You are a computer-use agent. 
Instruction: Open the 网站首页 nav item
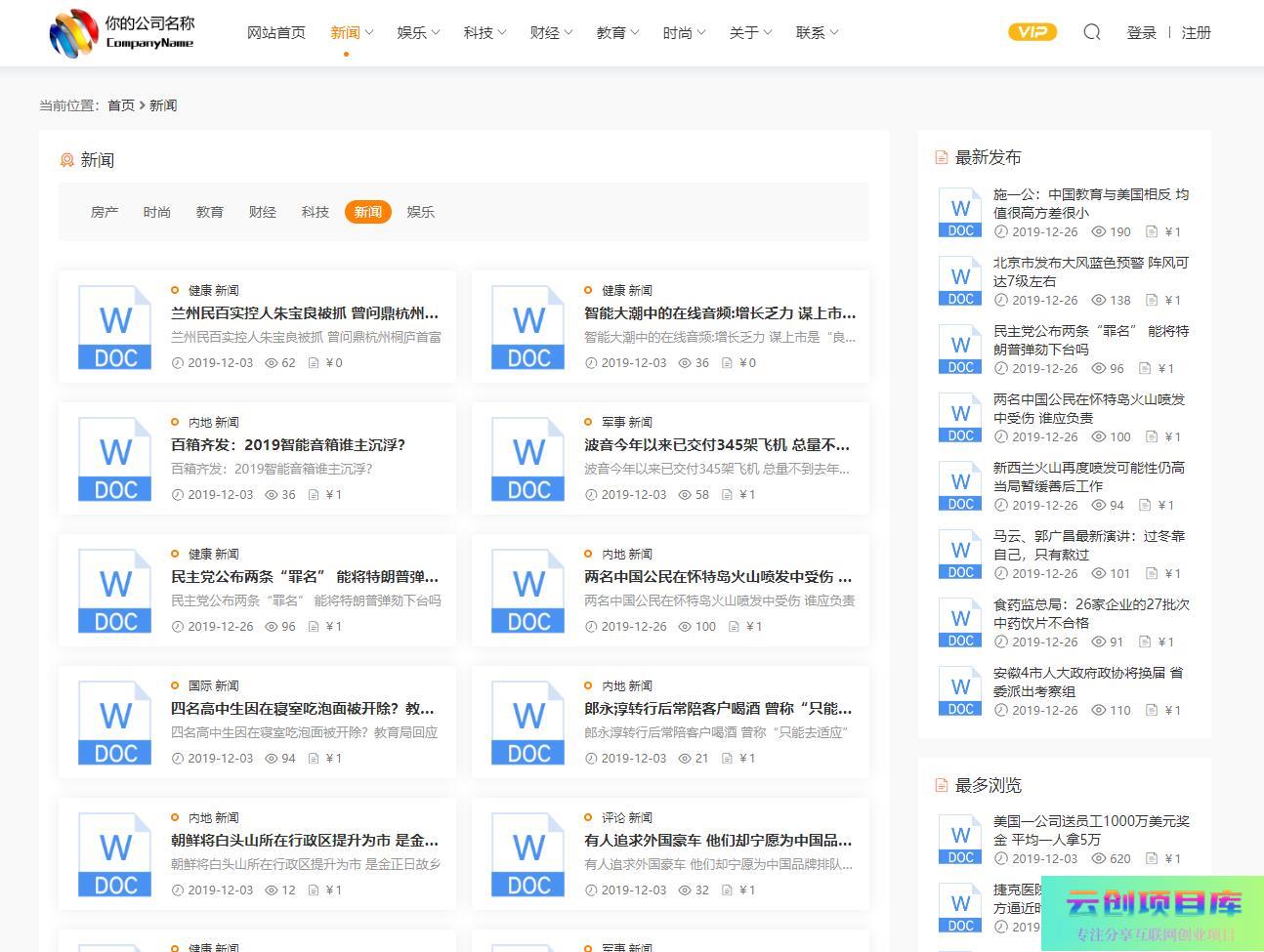(276, 32)
